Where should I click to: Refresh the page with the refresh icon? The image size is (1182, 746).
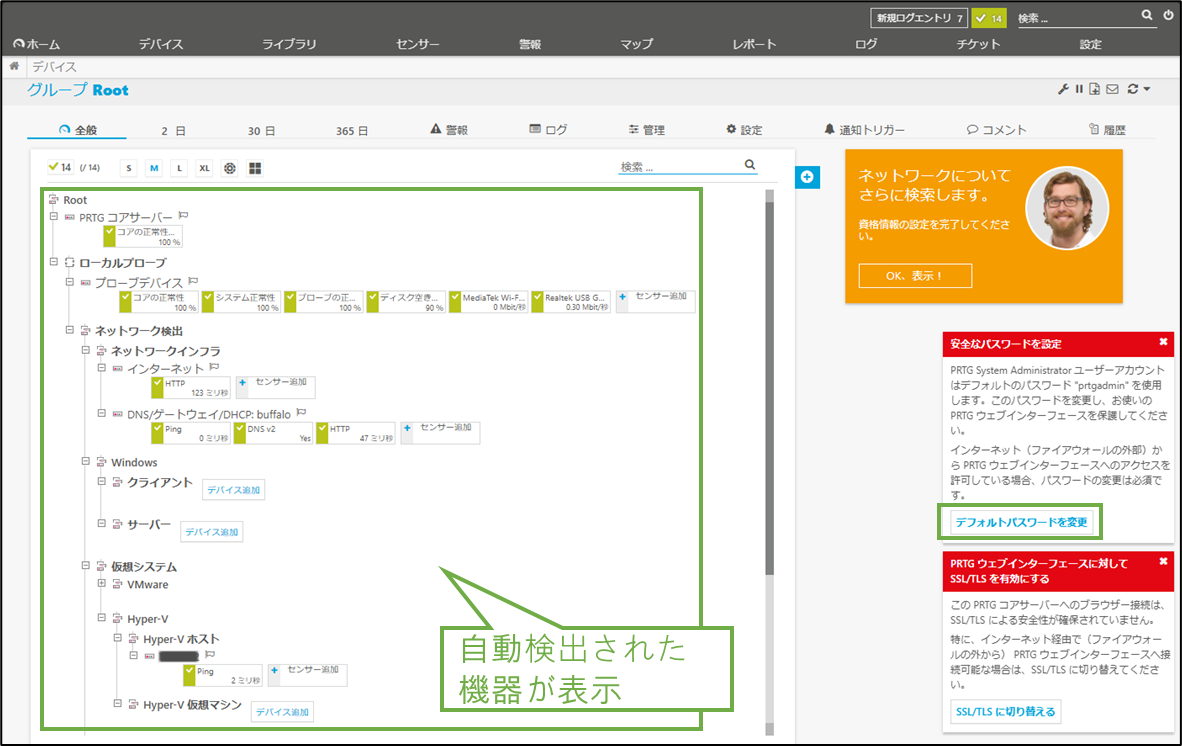coord(1132,88)
